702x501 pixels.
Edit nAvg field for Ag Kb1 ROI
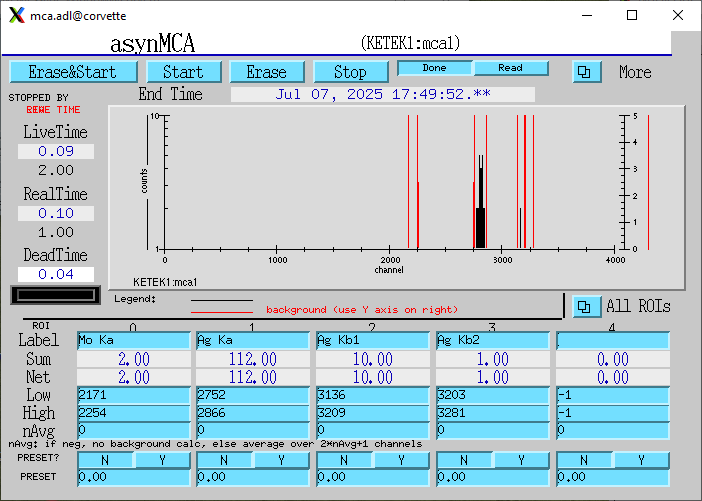click(373, 430)
